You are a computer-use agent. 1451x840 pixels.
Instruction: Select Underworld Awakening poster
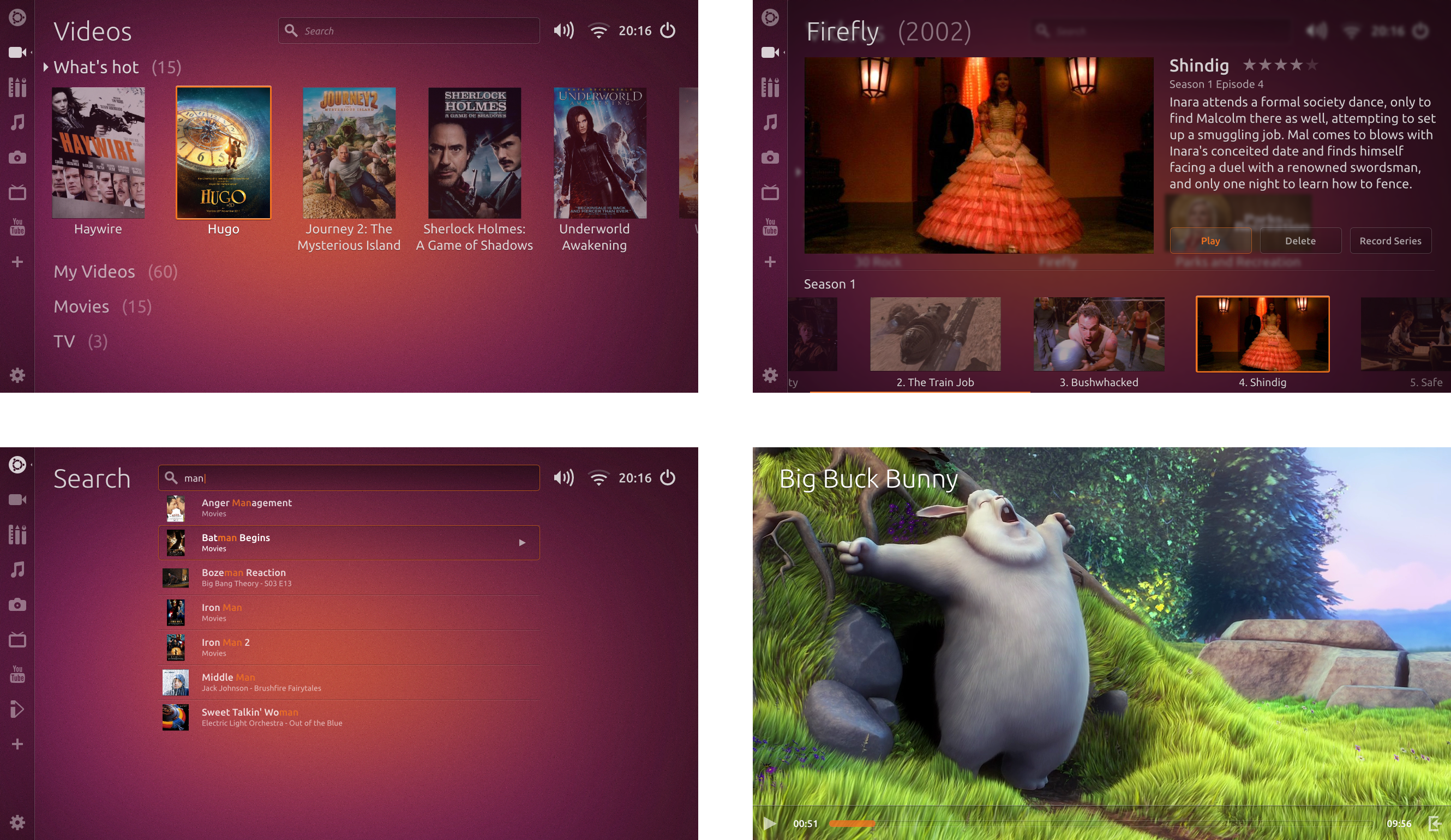600,153
